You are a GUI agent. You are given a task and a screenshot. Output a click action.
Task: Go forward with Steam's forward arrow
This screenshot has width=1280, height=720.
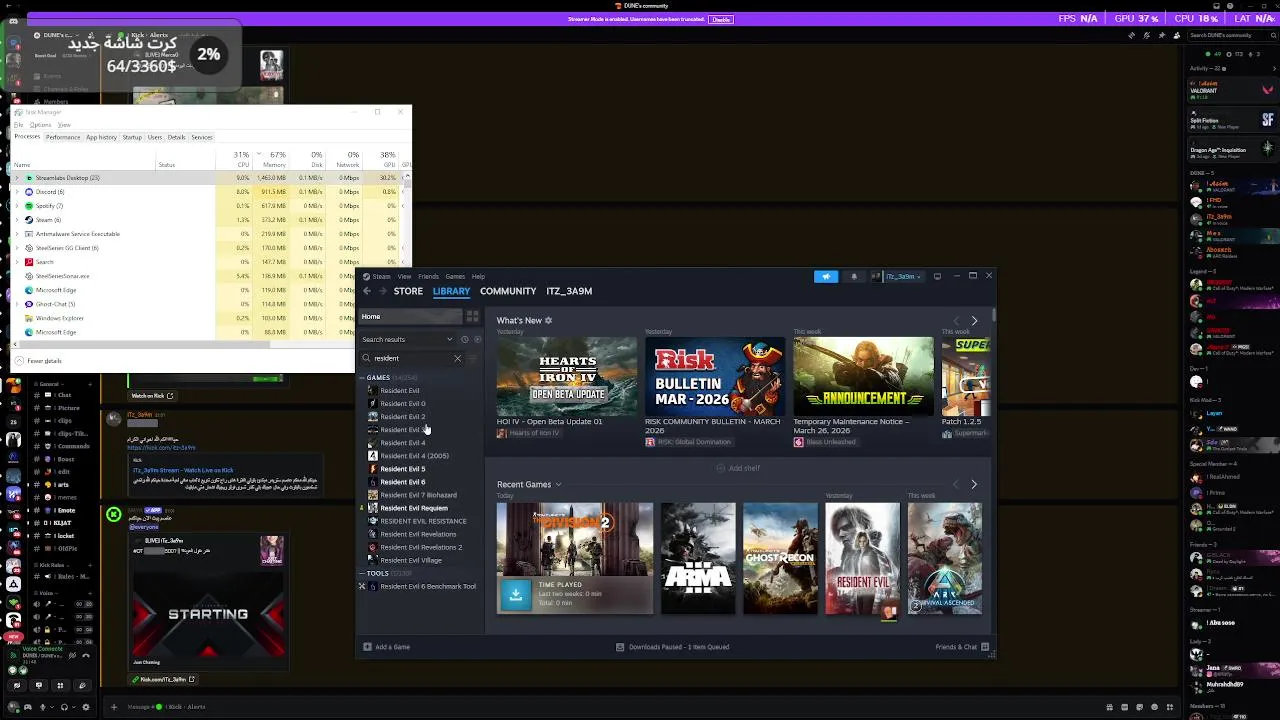[x=382, y=291]
